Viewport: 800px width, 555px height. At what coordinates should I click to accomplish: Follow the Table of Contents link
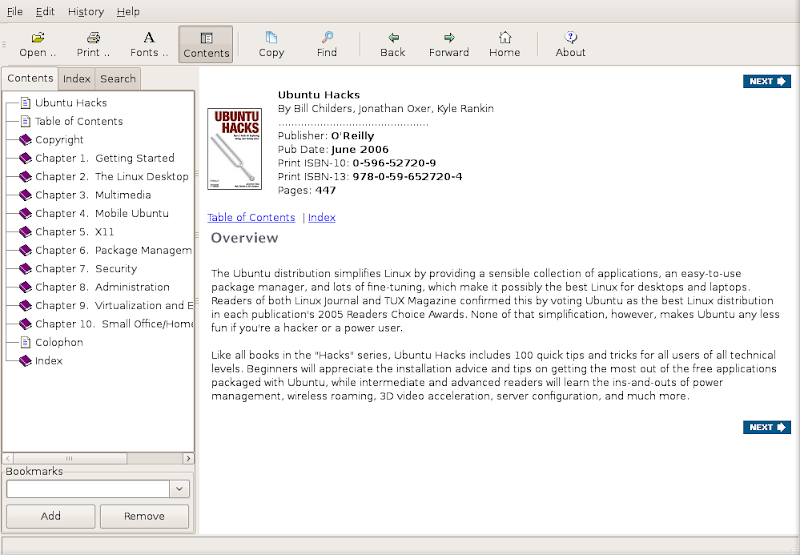click(x=251, y=217)
